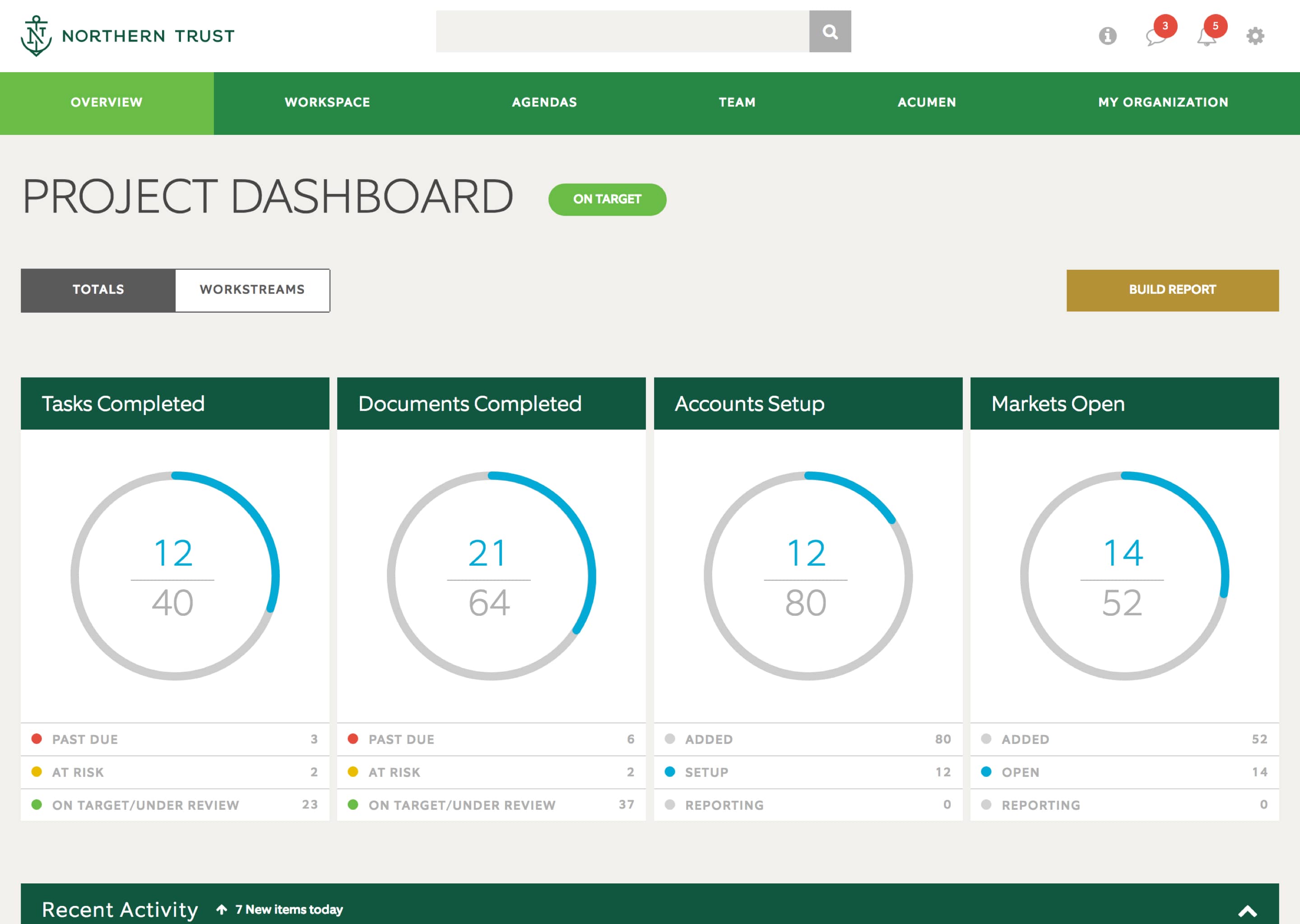Open the My Organization tab
The height and width of the screenshot is (924, 1300).
click(x=1163, y=102)
